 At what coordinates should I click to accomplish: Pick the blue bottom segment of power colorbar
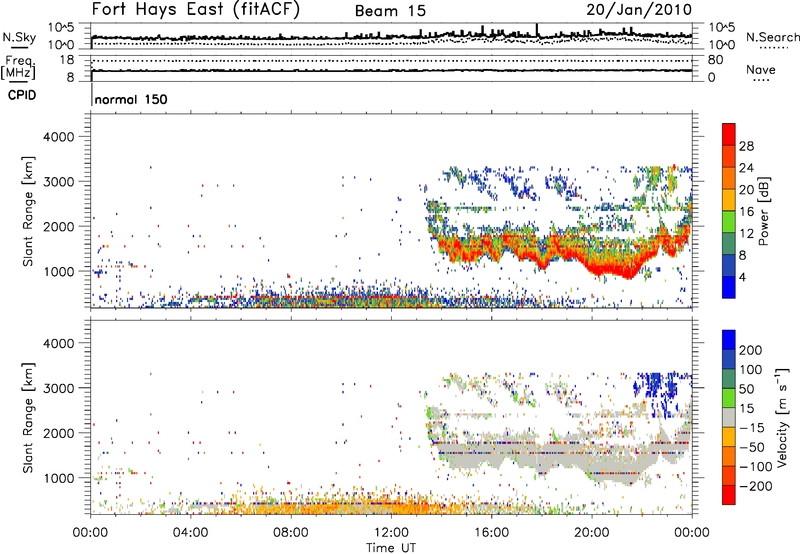coord(729,287)
